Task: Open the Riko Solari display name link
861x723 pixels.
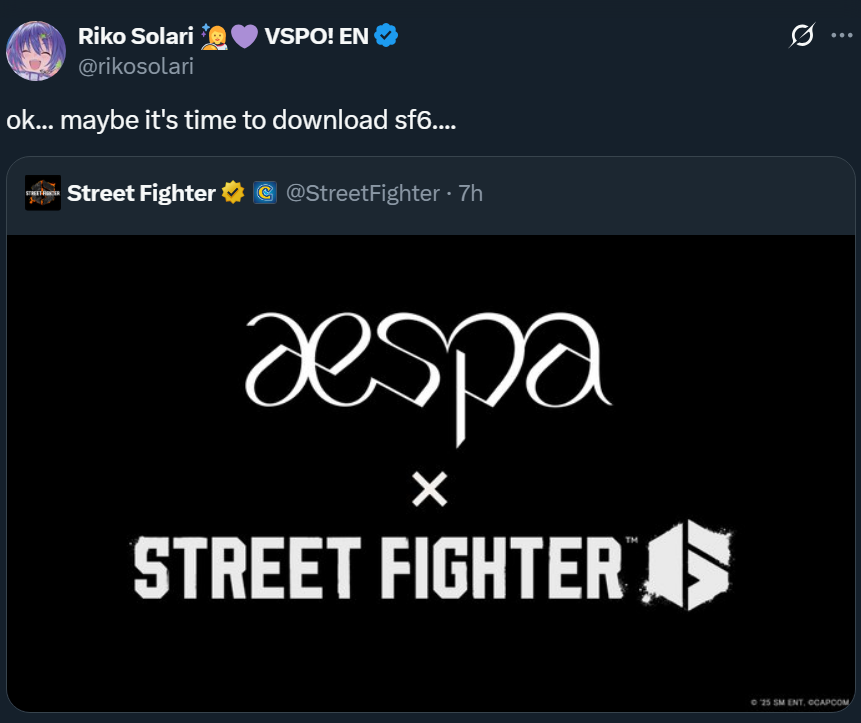Action: coord(136,36)
